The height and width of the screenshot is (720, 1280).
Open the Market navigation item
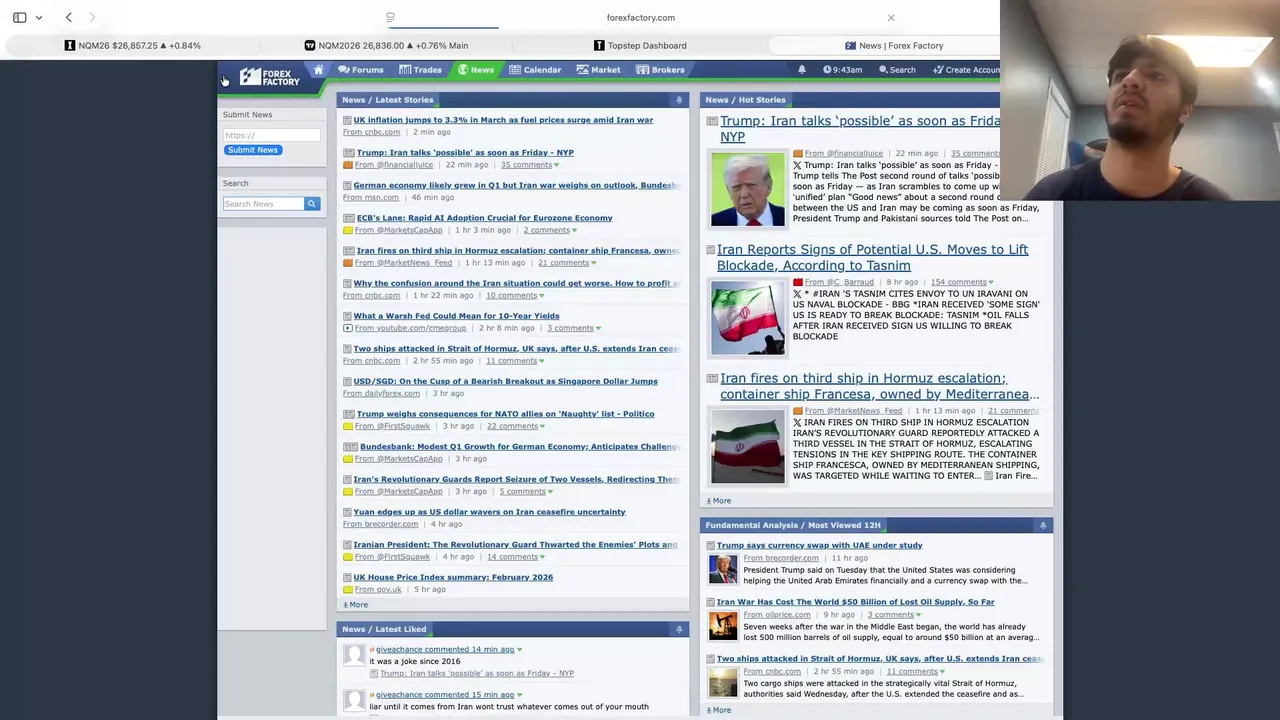pos(598,70)
